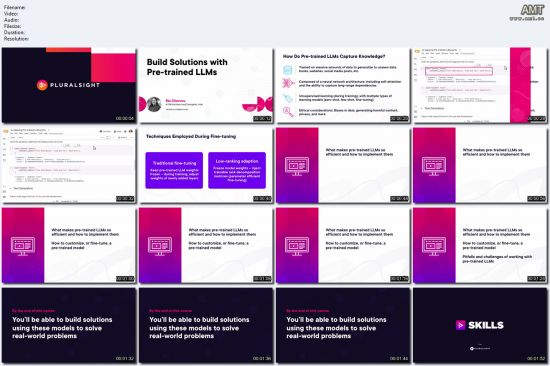
Task: Click the 'Duration:' label
Action: pyautogui.click(x=14, y=32)
